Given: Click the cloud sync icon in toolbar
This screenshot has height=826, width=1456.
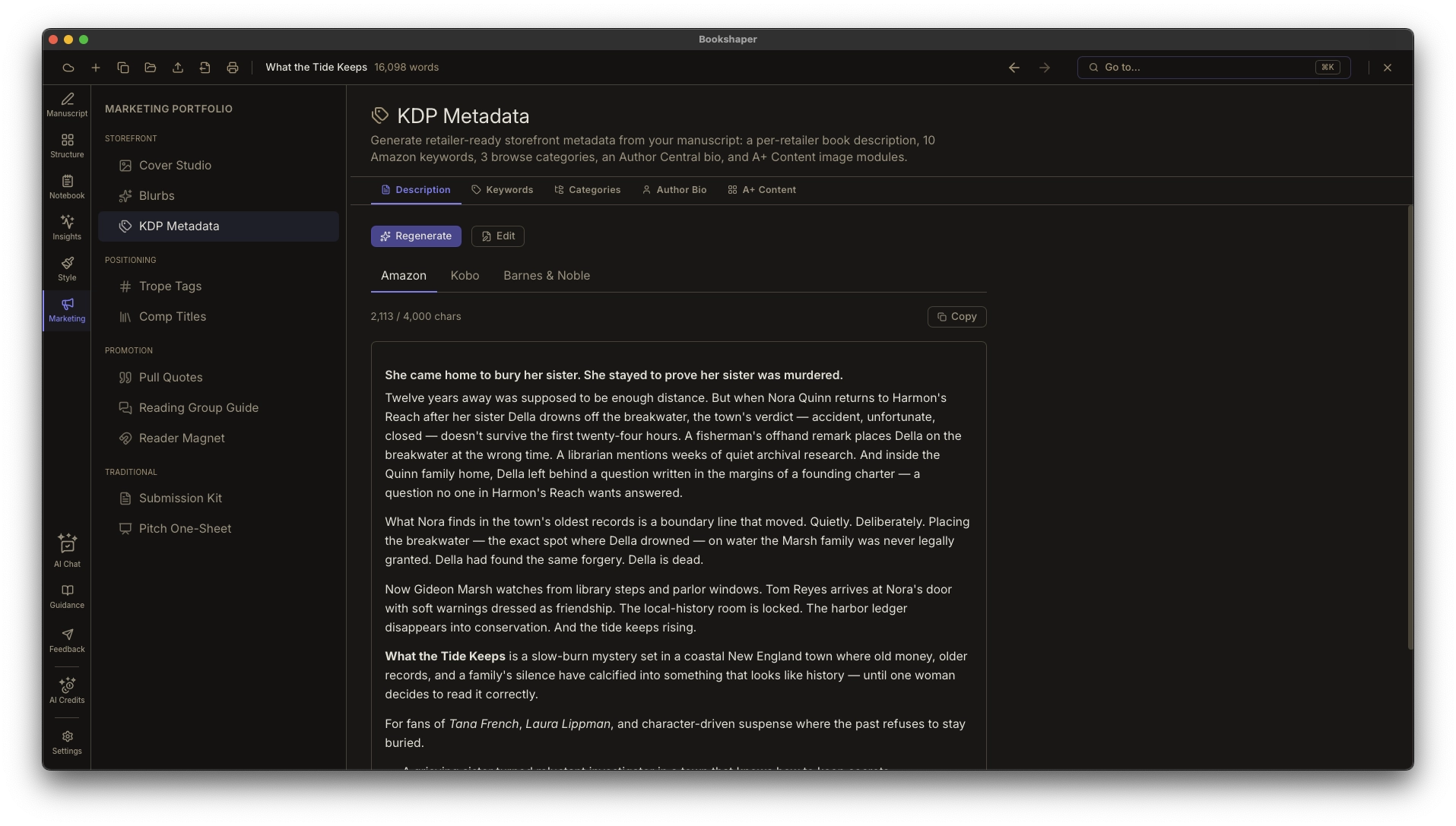Looking at the screenshot, I should [68, 68].
